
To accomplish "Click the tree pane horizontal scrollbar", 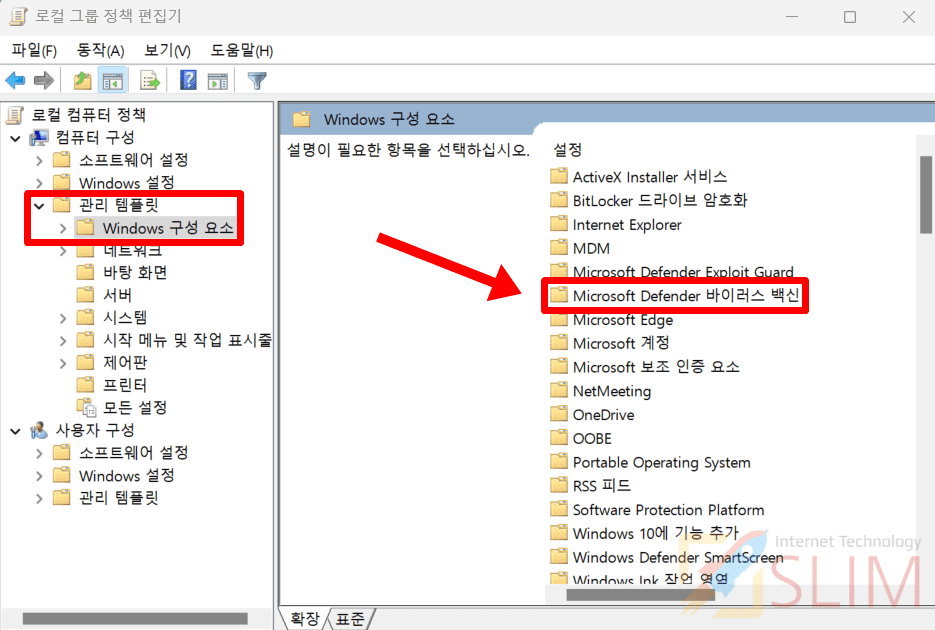I will 135,619.
